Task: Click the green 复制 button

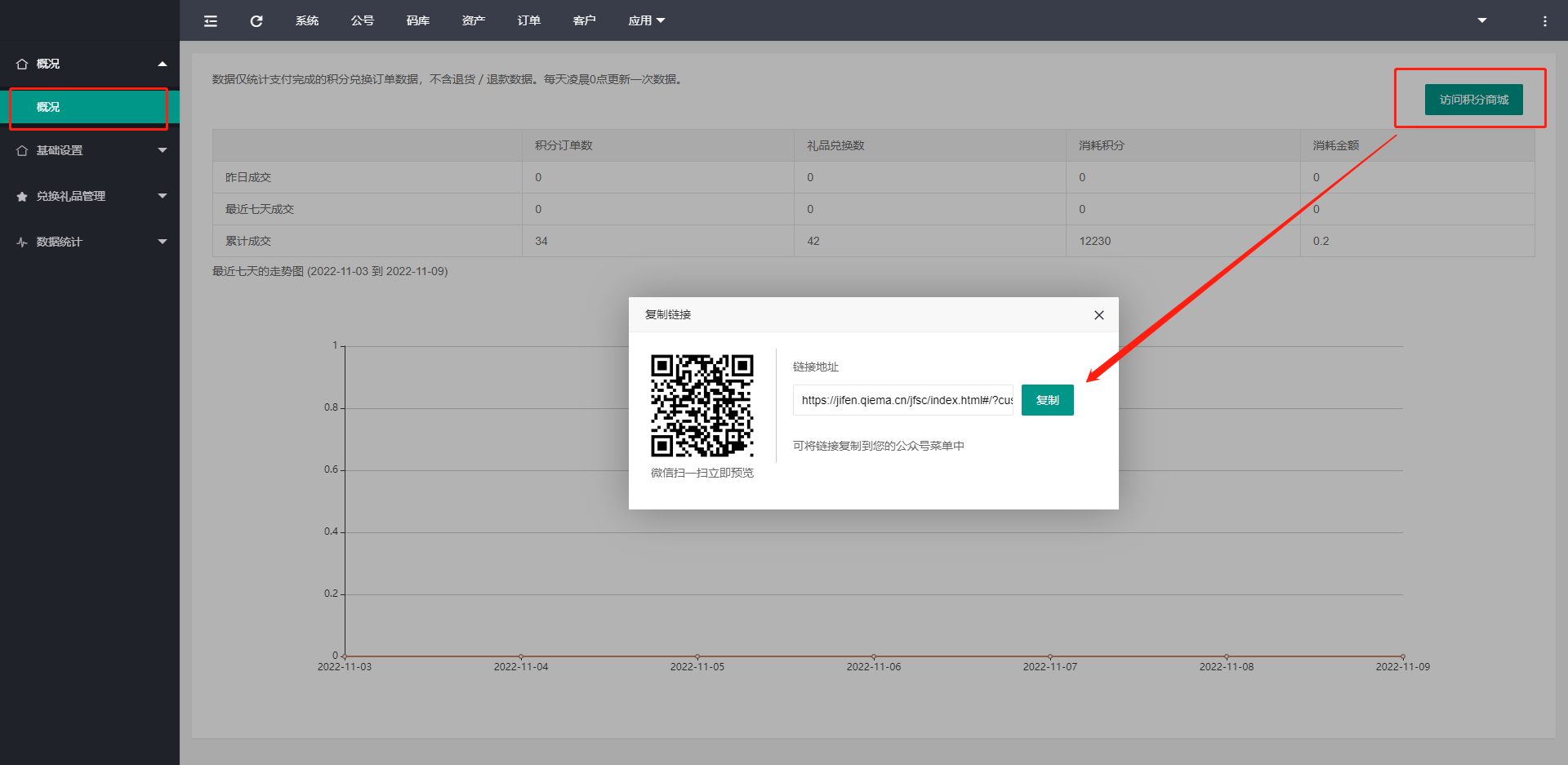Action: pos(1048,400)
